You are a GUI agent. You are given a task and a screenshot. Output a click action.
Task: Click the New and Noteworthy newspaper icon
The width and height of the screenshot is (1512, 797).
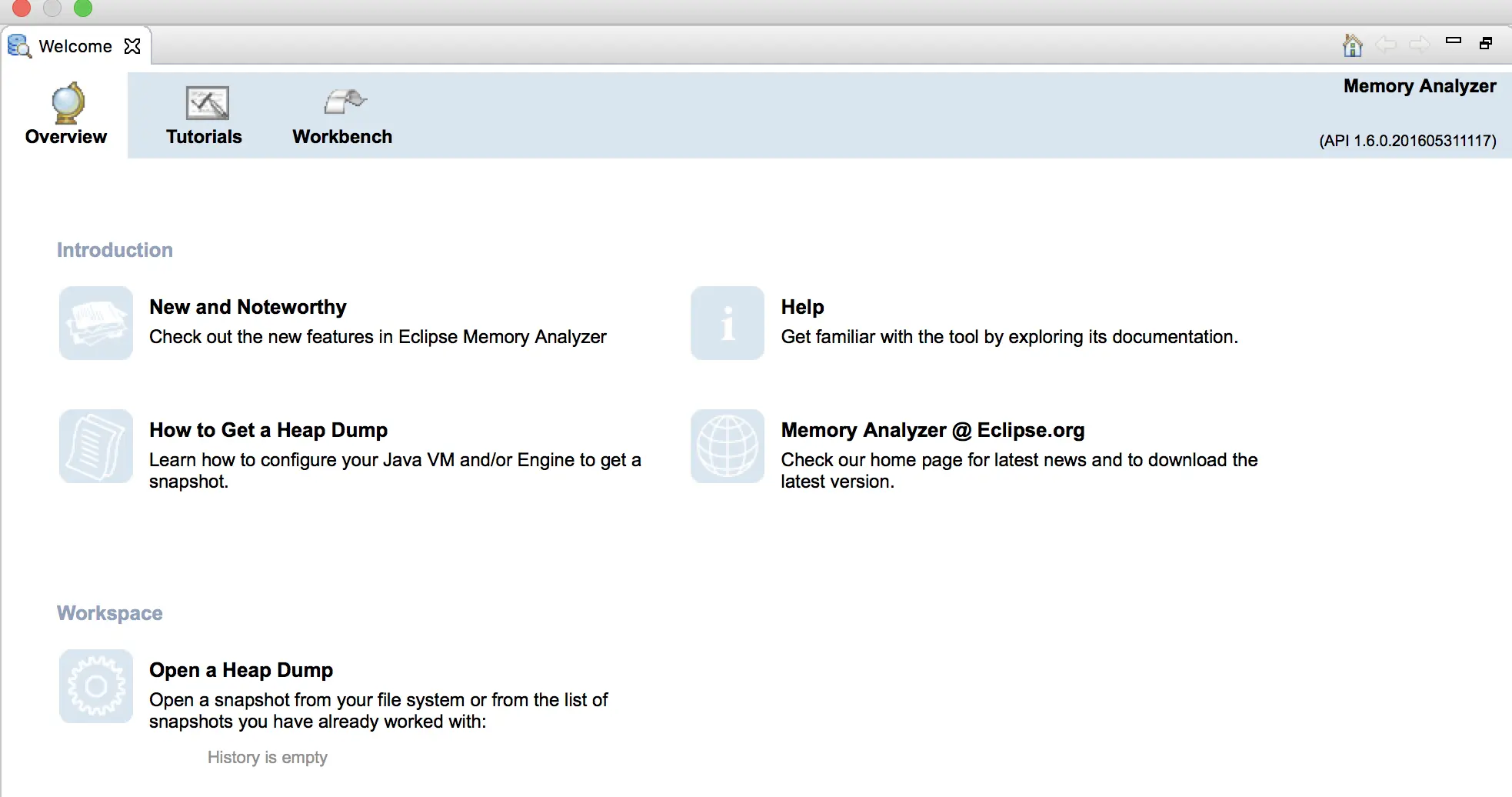[96, 323]
